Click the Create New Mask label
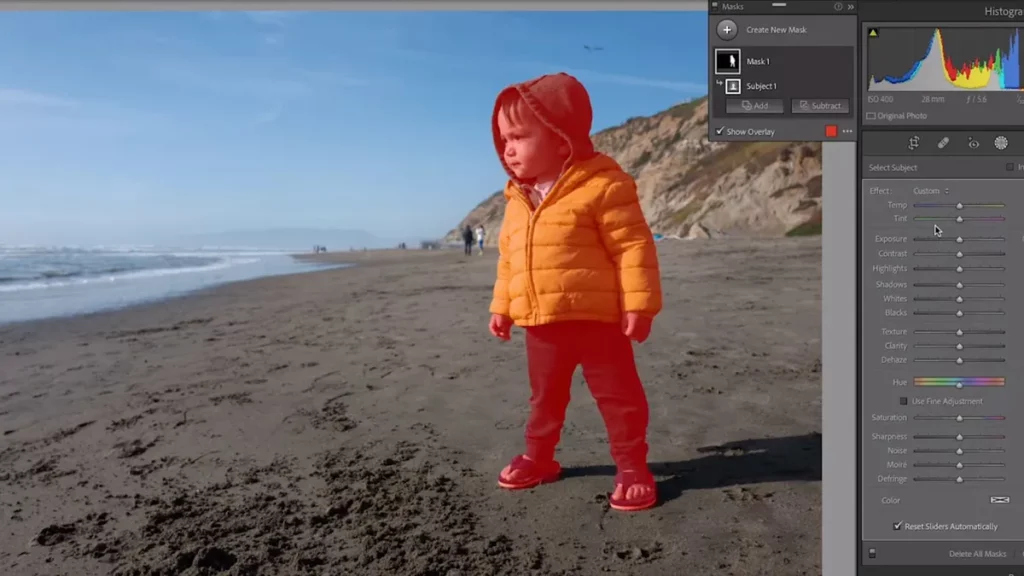The width and height of the screenshot is (1024, 576). [x=776, y=29]
